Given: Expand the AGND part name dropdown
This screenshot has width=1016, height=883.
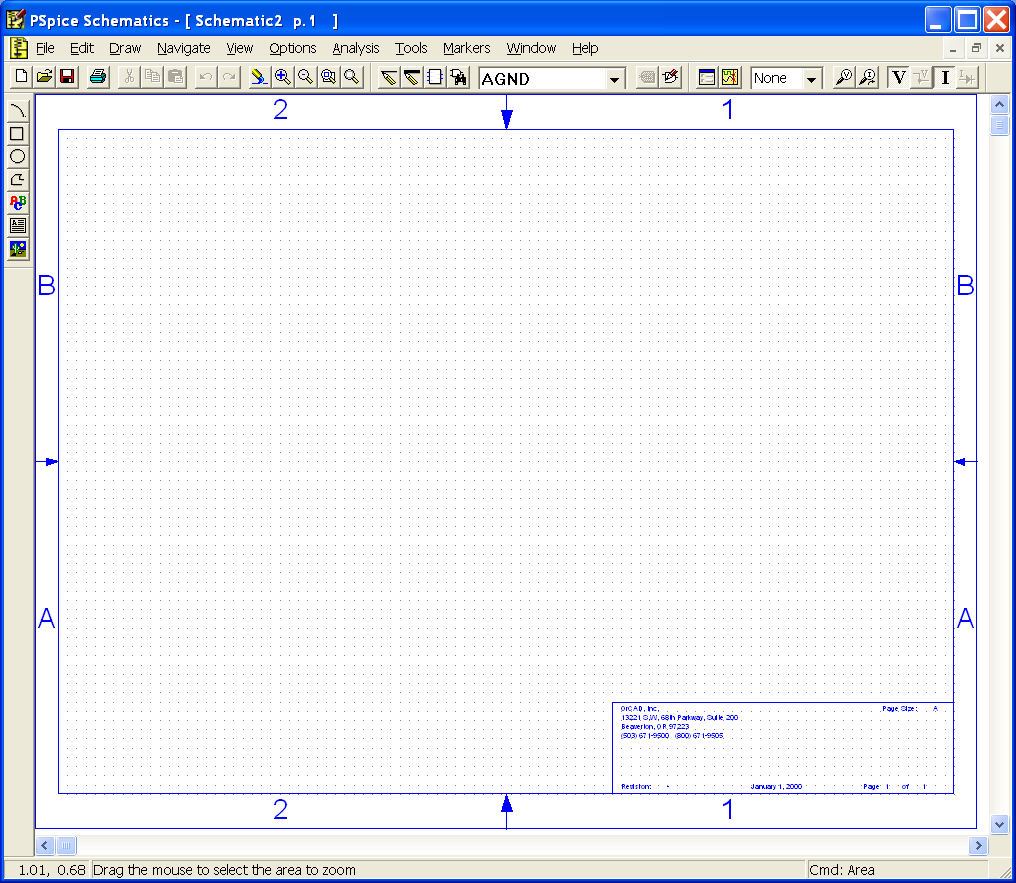Looking at the screenshot, I should (615, 79).
